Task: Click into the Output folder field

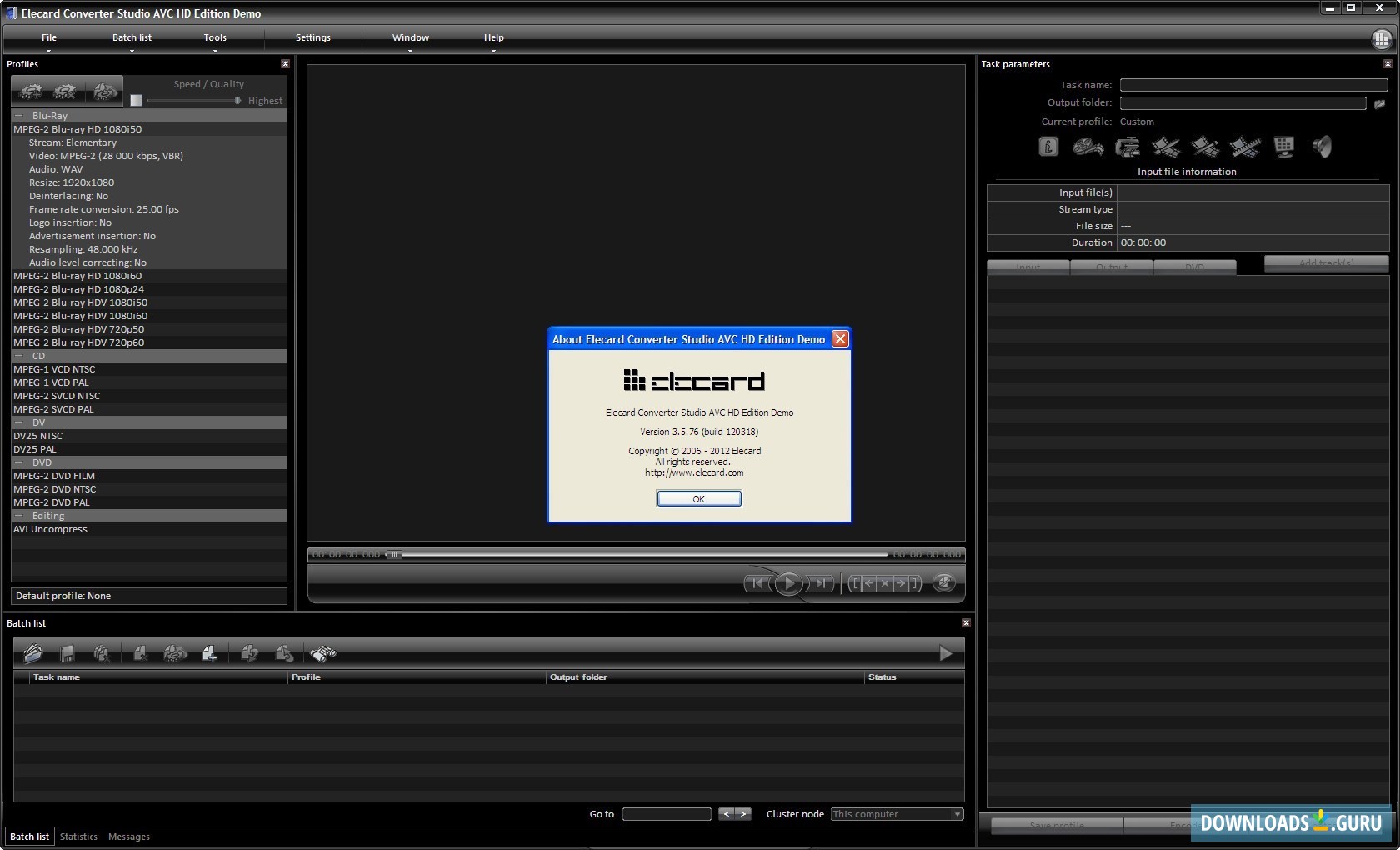Action: (1243, 103)
